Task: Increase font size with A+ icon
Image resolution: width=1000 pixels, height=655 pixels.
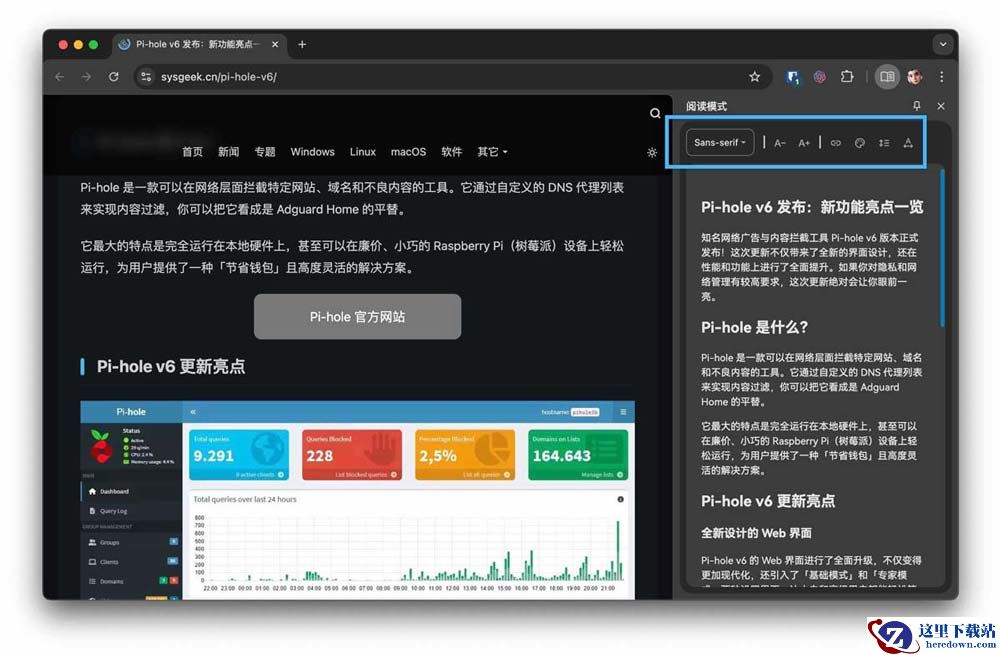Action: 804,143
